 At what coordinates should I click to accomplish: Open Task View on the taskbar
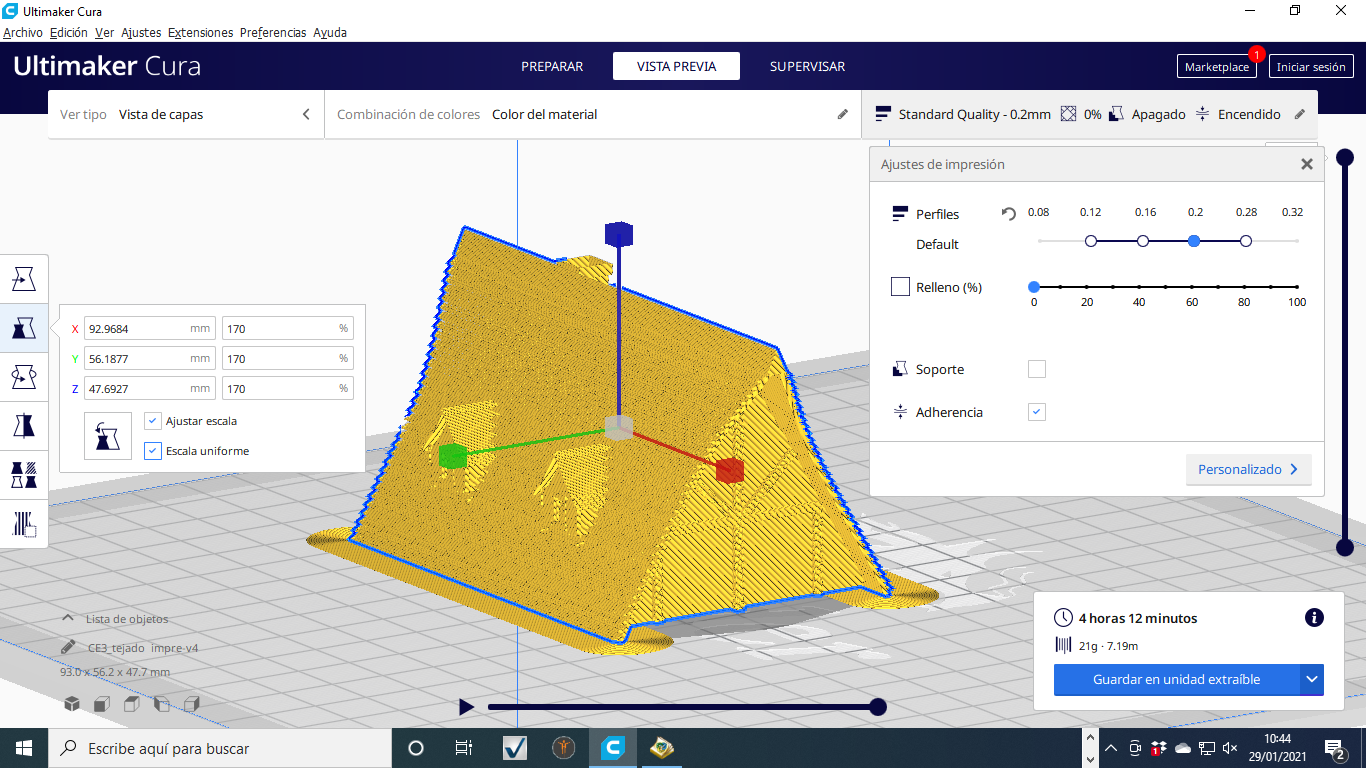point(464,747)
